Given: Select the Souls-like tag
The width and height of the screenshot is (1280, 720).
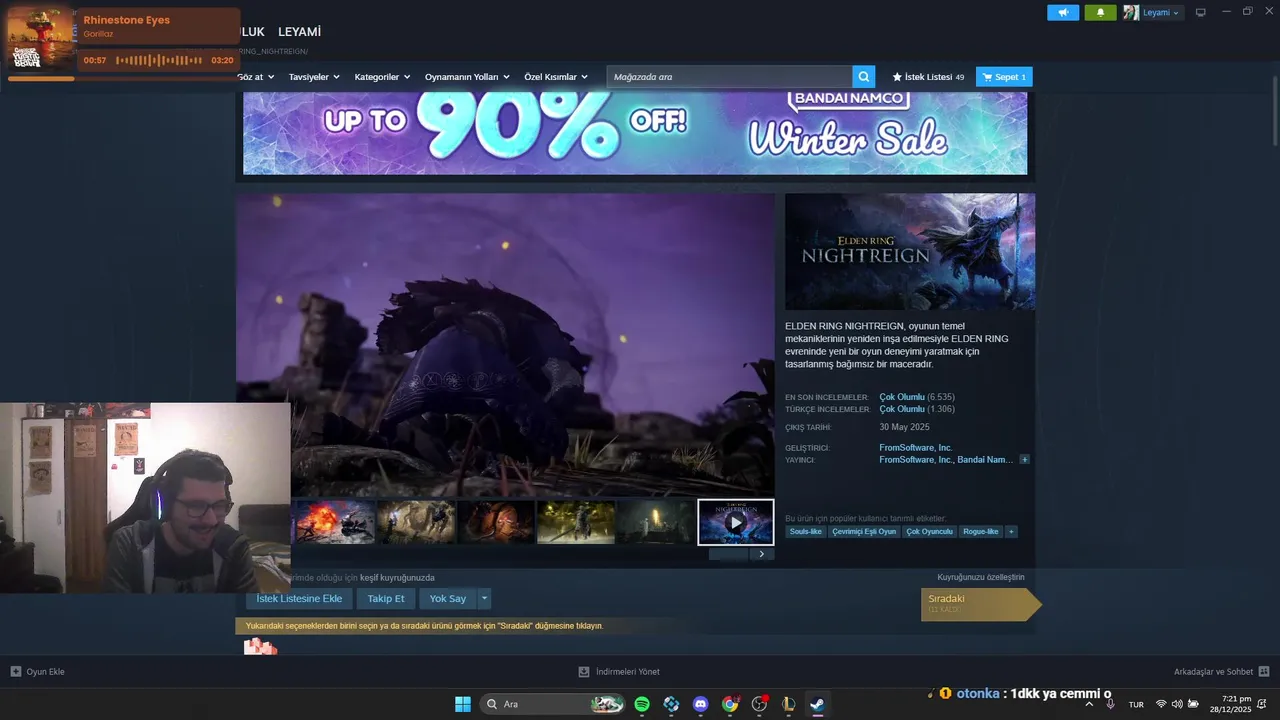Looking at the screenshot, I should tap(805, 532).
